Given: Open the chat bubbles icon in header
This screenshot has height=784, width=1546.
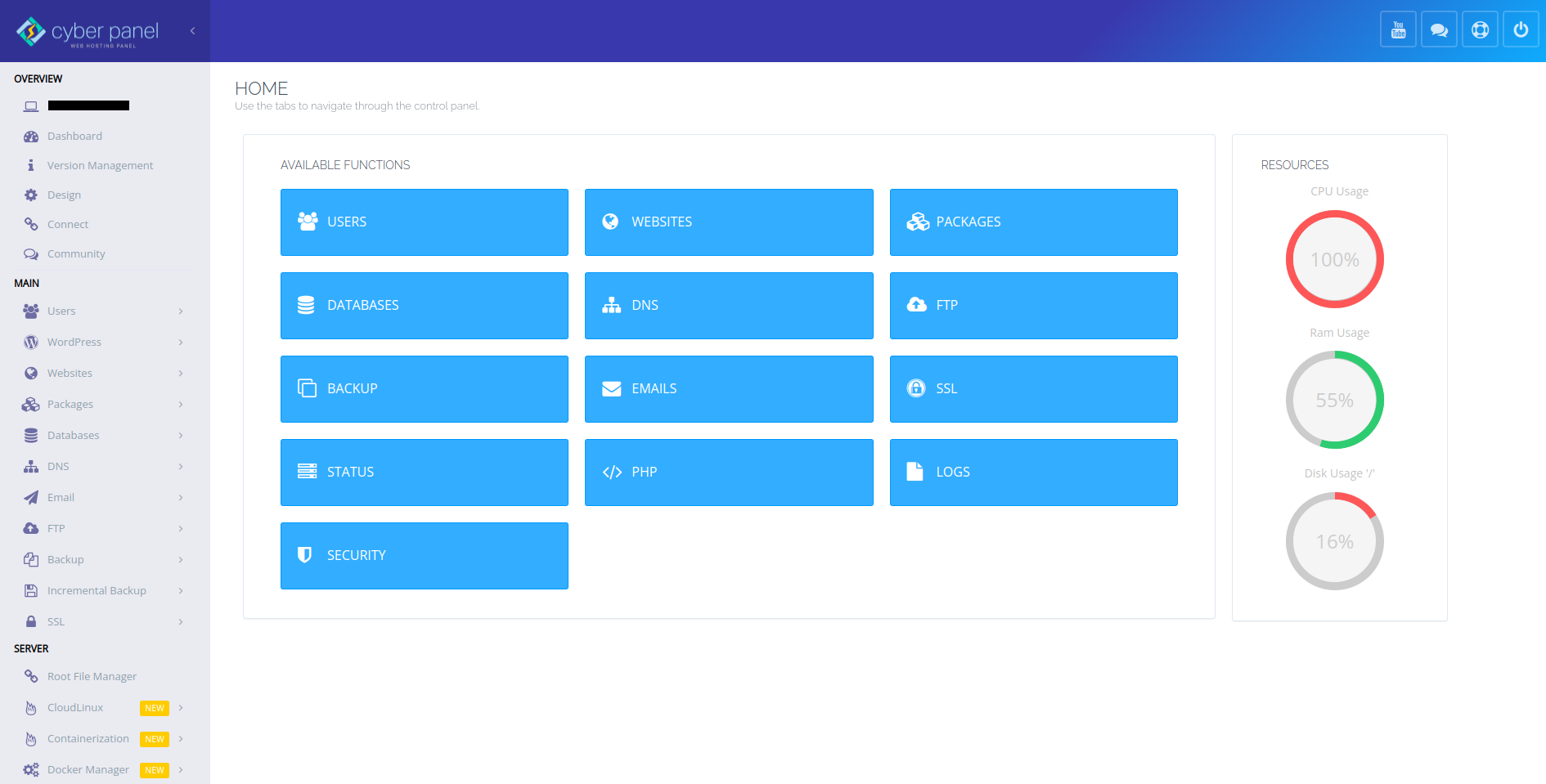Looking at the screenshot, I should (1439, 30).
